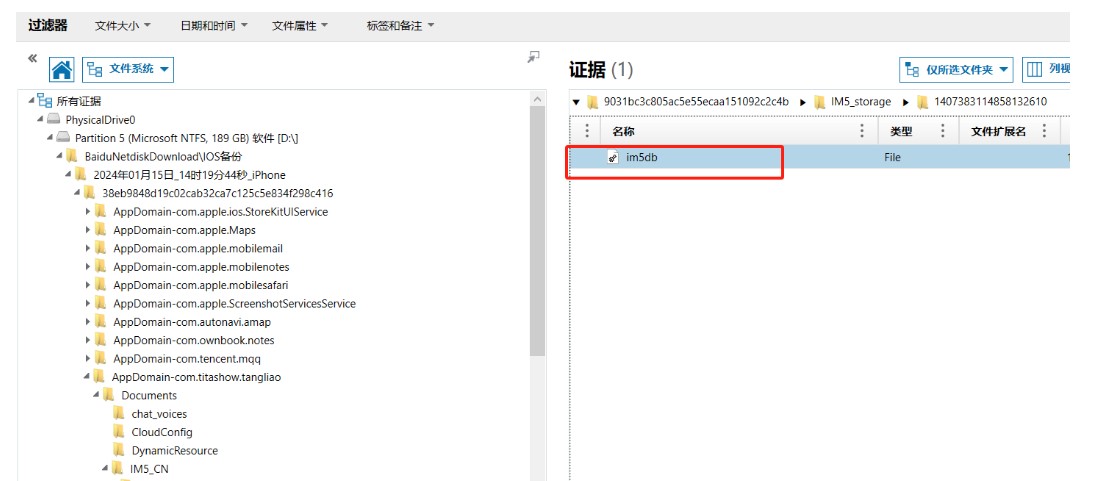The height and width of the screenshot is (481, 1108).
Task: Open column options menu beside 名称 header
Action: (x=862, y=131)
